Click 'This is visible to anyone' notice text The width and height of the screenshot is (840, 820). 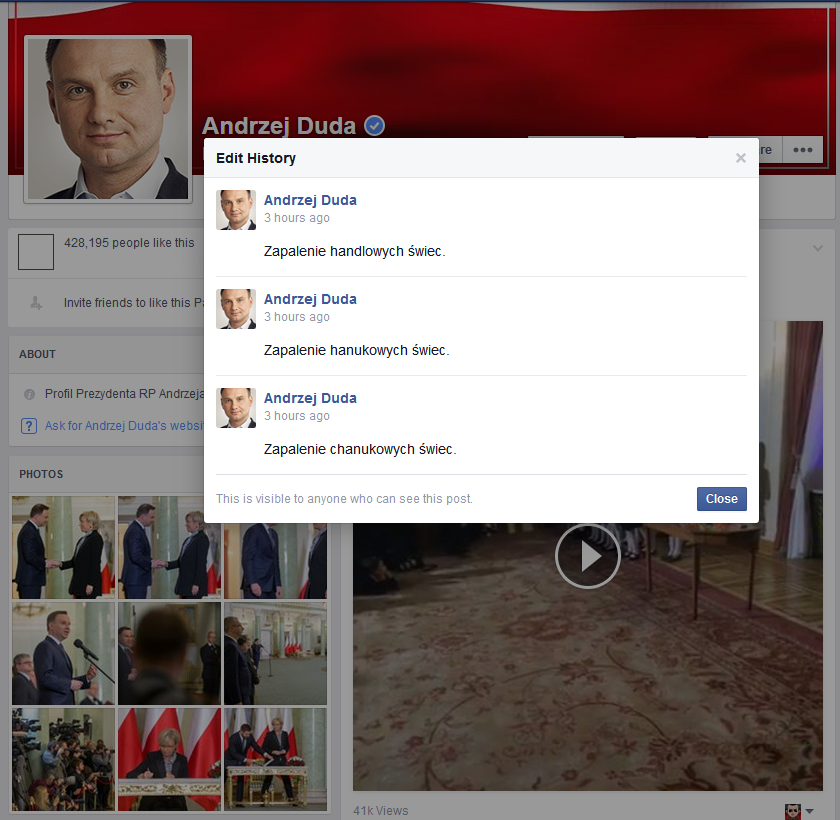344,499
